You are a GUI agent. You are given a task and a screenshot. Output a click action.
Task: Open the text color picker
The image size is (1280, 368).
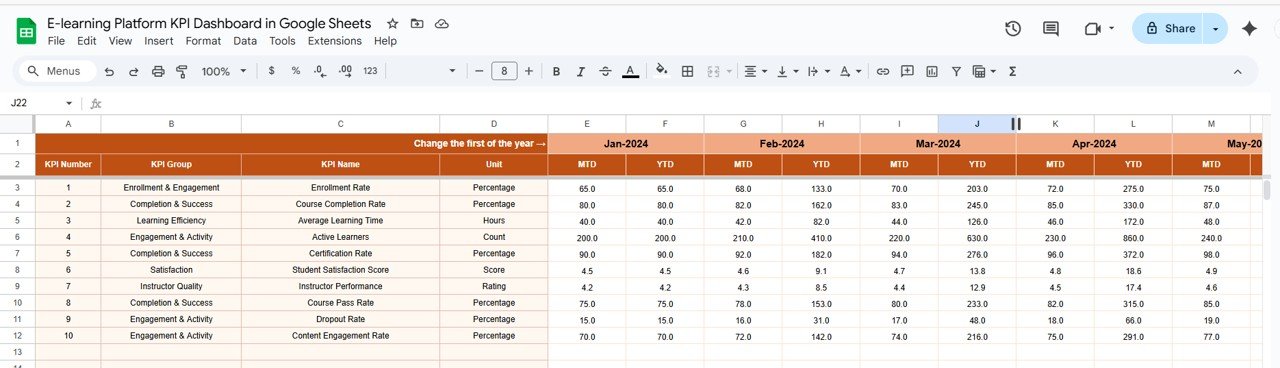point(630,71)
